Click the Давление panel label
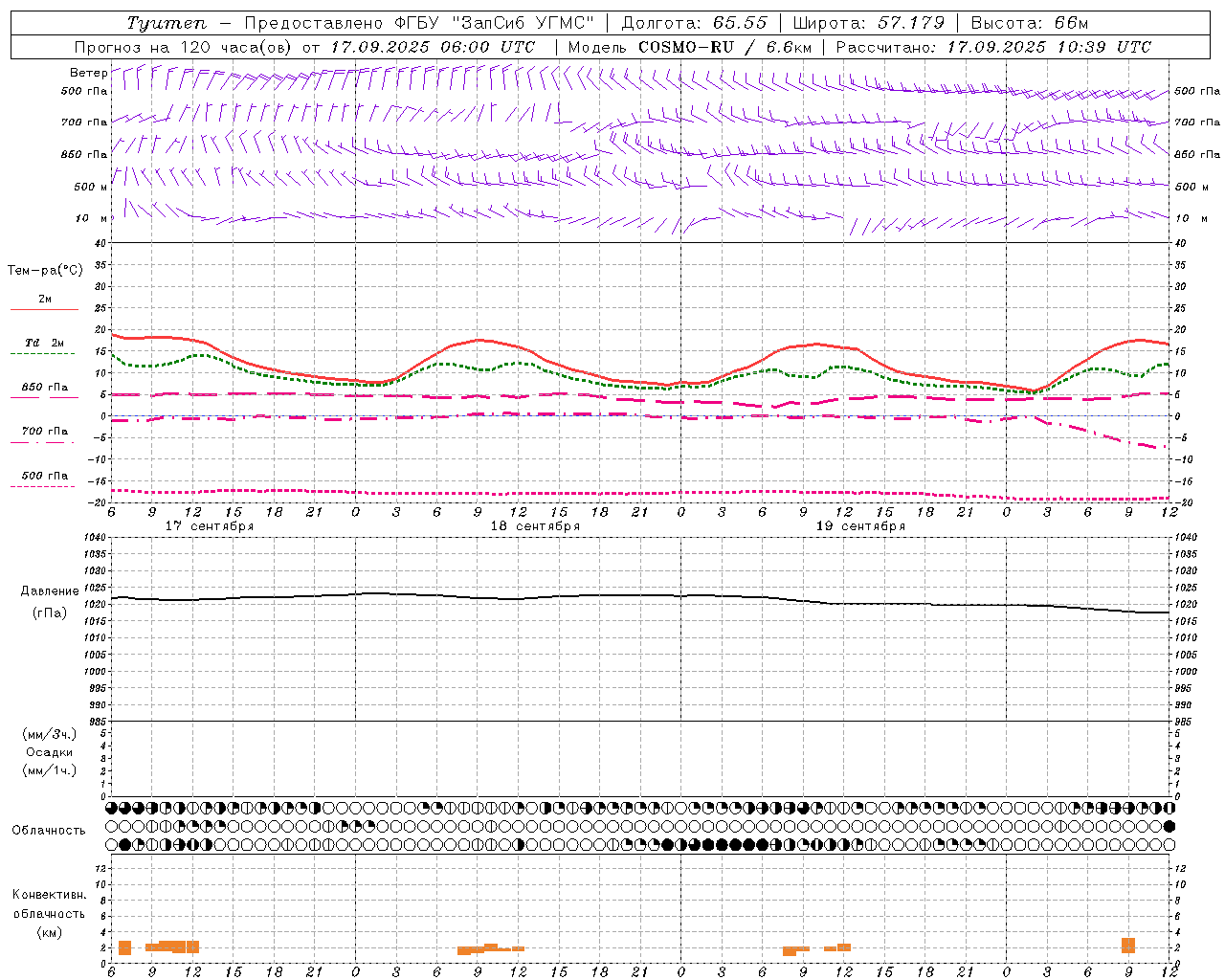Image resolution: width=1225 pixels, height=980 pixels. (x=50, y=591)
